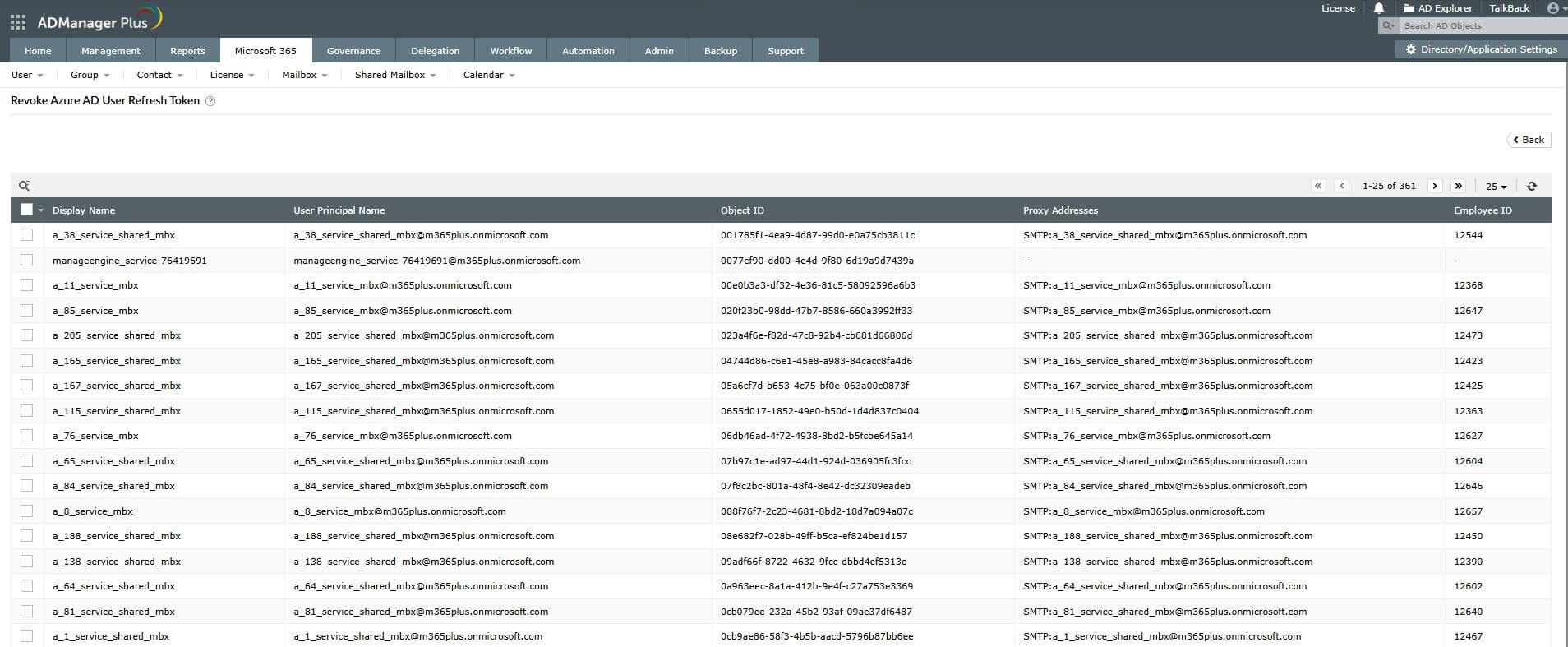This screenshot has height=647, width=1568.
Task: Click the help question mark beside page title
Action: tap(210, 101)
